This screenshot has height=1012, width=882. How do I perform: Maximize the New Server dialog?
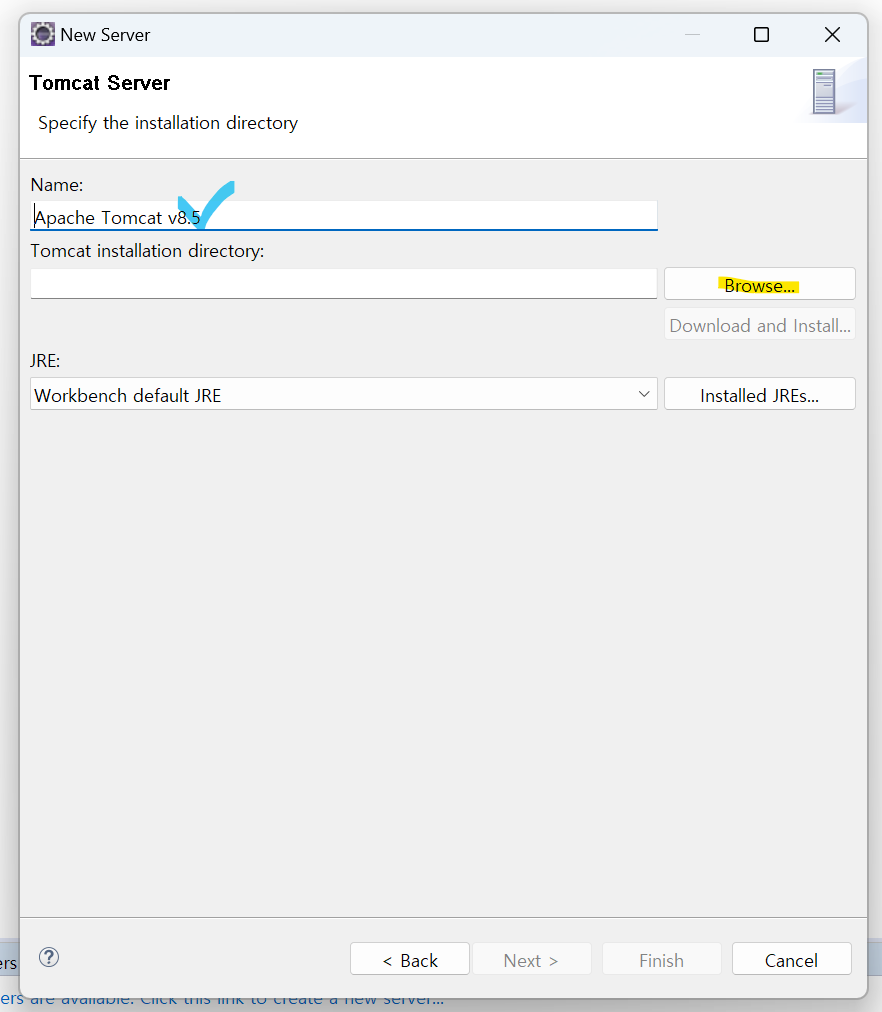[761, 34]
